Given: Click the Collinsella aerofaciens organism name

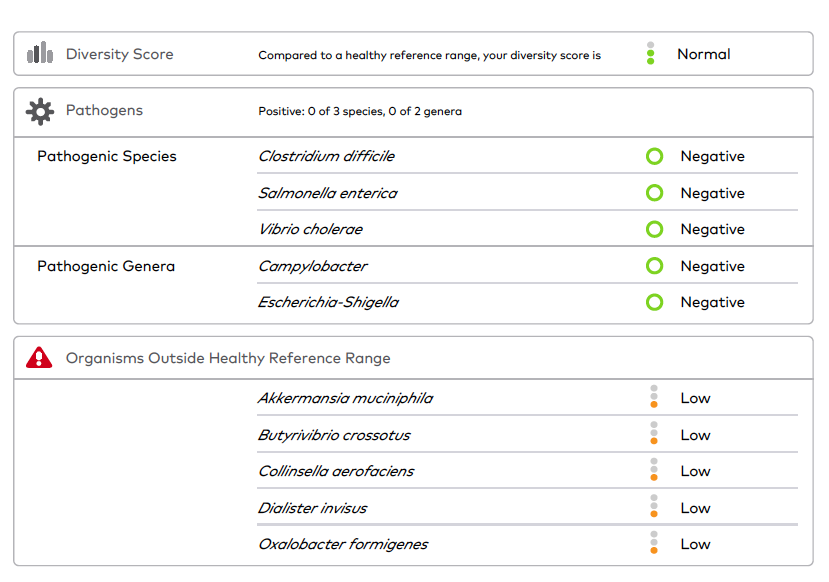Looking at the screenshot, I should coord(336,471).
